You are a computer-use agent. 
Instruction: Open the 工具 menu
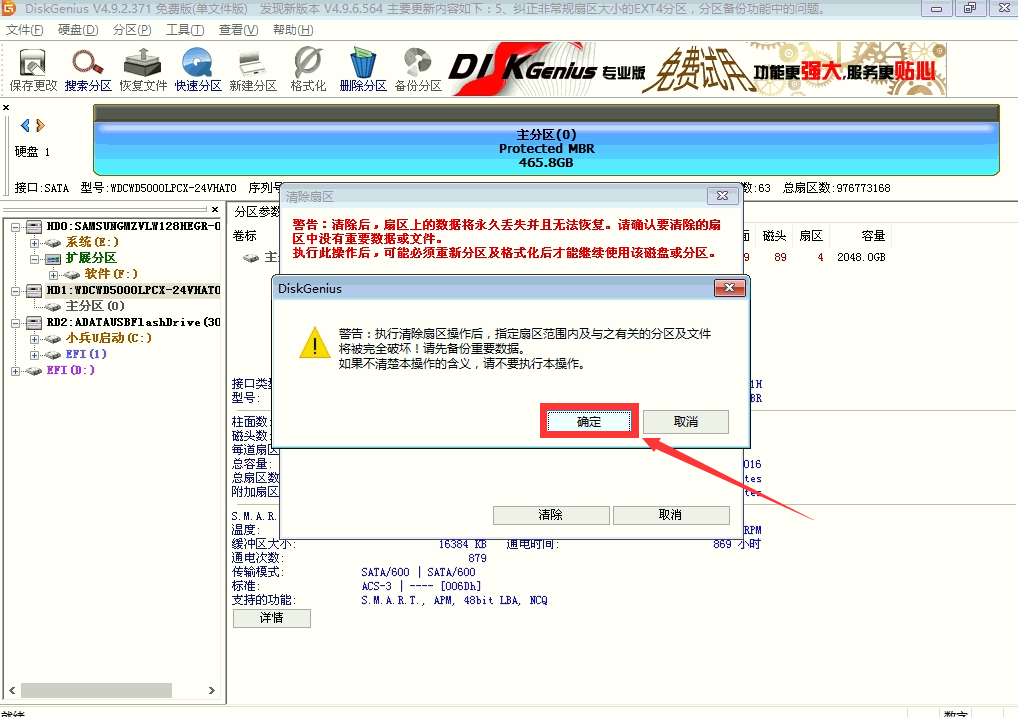(184, 29)
